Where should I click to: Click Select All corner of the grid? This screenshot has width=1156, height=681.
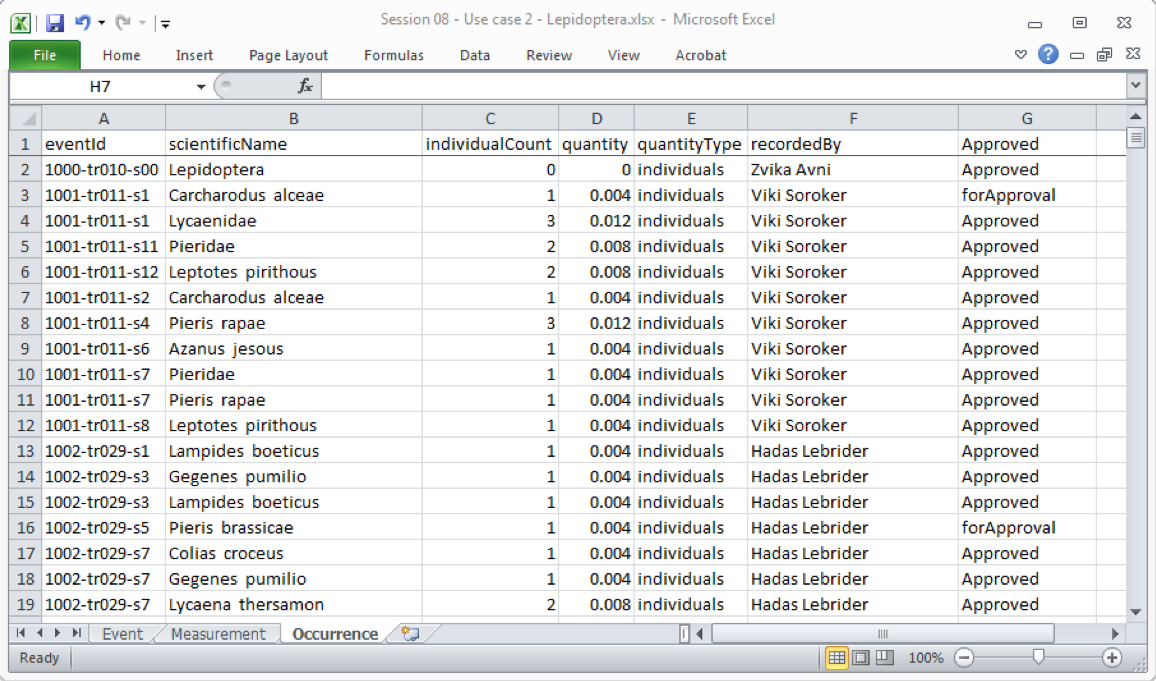[25, 119]
